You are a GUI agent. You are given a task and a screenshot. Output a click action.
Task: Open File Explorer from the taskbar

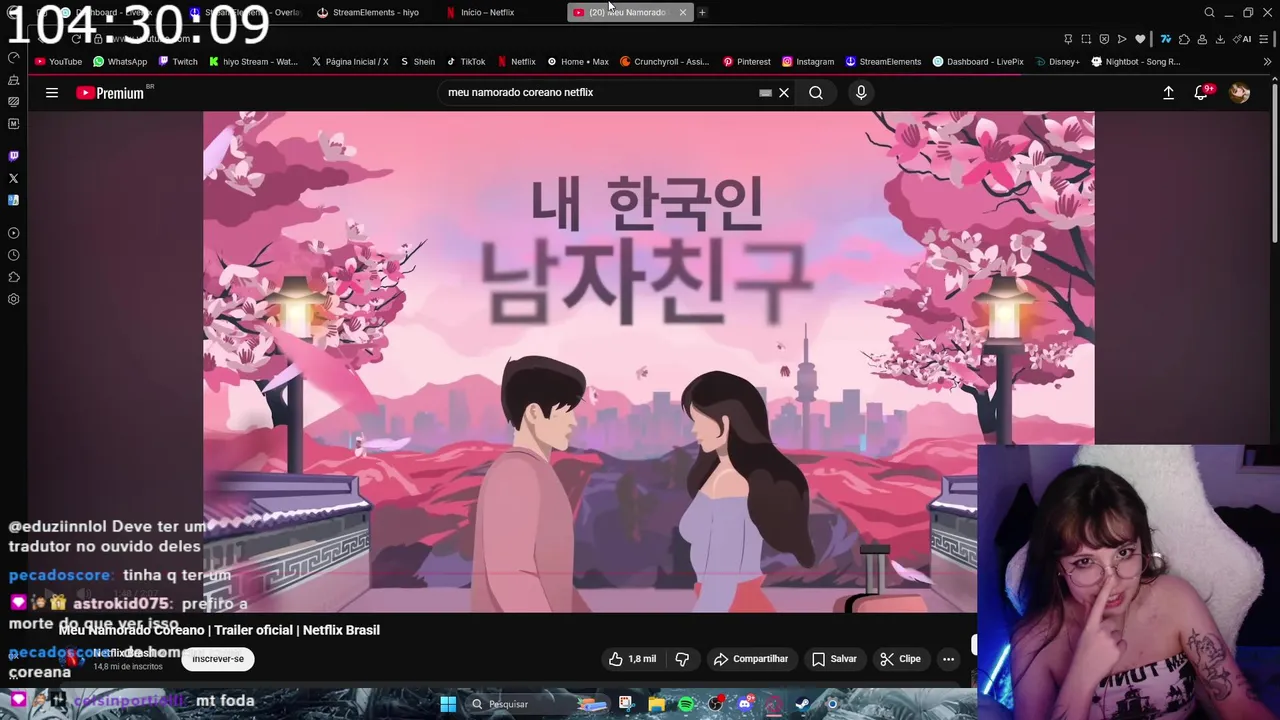[656, 704]
